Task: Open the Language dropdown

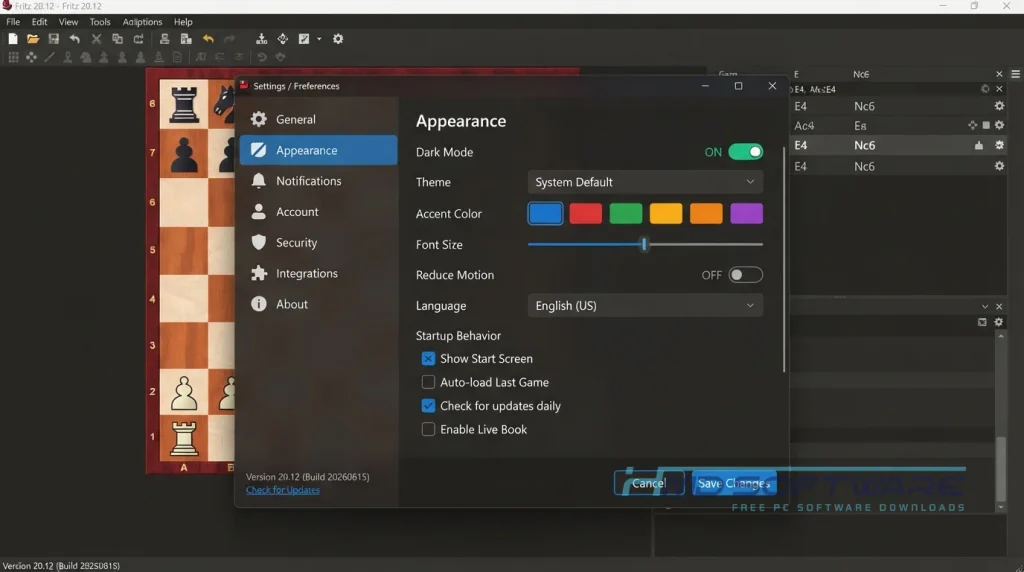Action: coord(645,306)
